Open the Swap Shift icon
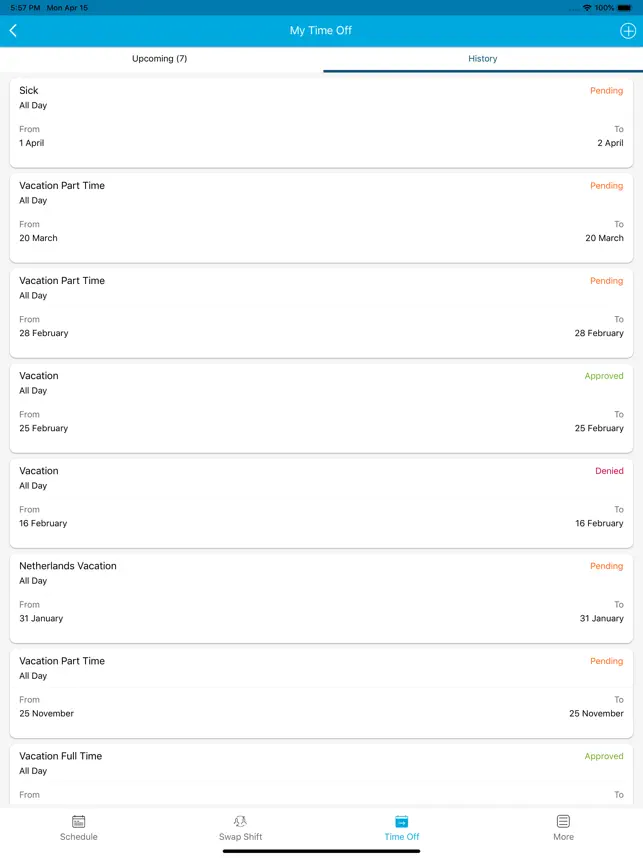 pos(240,822)
